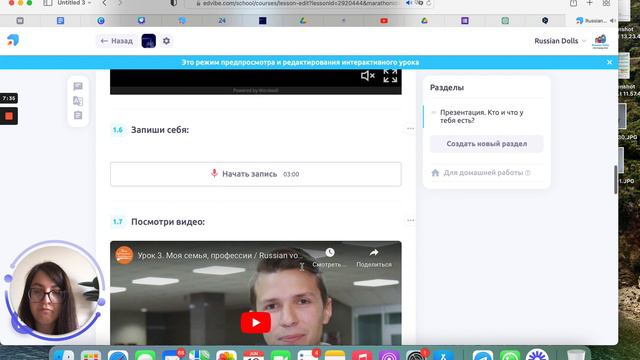The height and width of the screenshot is (360, 640).
Task: Switch to the Russian... Edvibe tab
Action: pyautogui.click(x=591, y=20)
